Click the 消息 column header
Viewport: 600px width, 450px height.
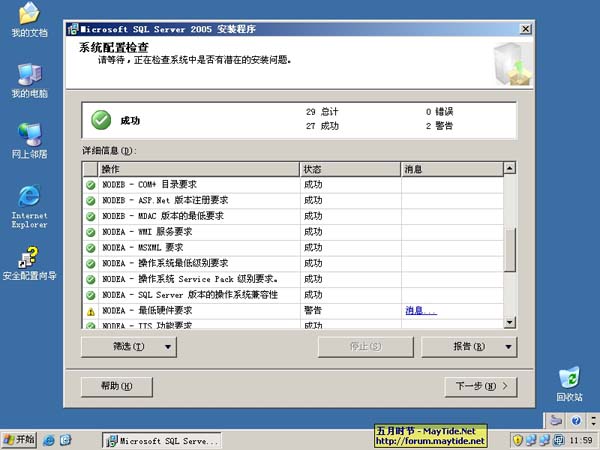click(x=450, y=170)
